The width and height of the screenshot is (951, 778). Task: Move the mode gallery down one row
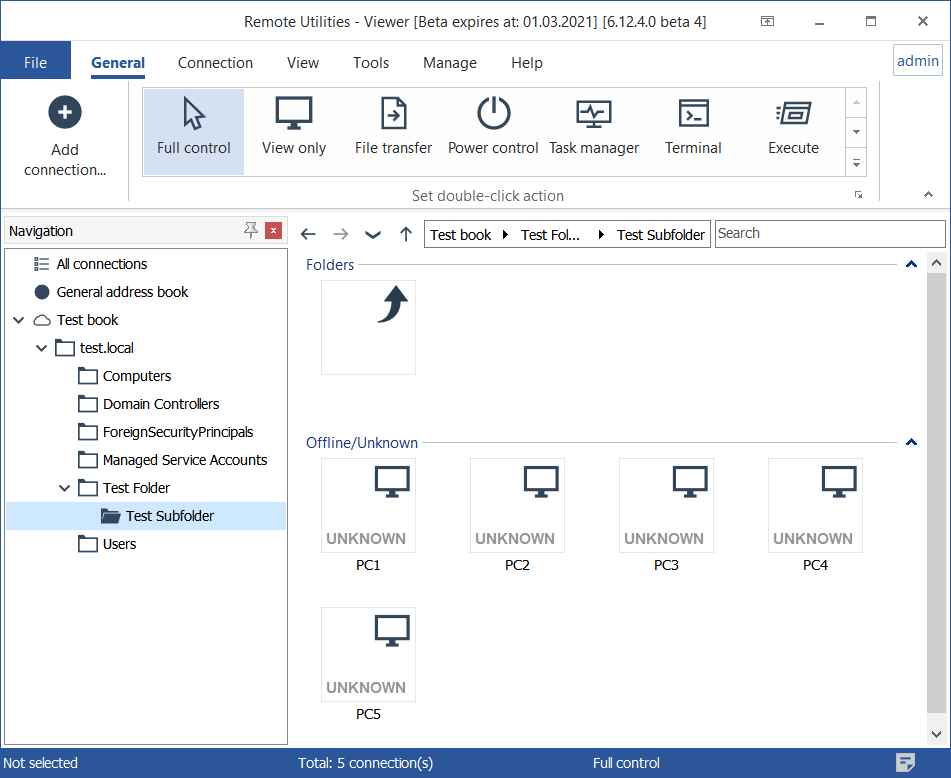[856, 132]
